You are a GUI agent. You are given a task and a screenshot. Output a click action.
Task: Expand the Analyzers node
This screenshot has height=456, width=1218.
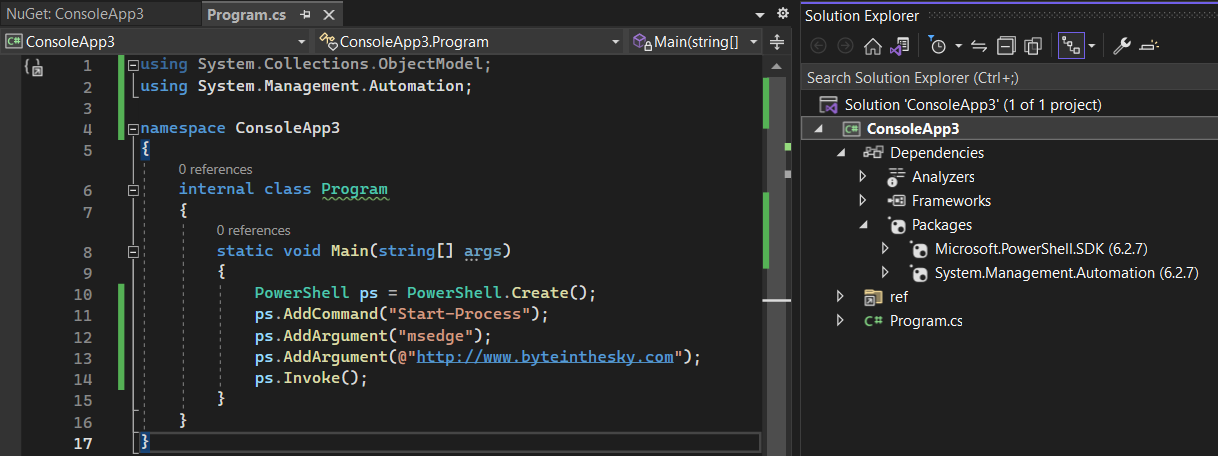(x=864, y=177)
